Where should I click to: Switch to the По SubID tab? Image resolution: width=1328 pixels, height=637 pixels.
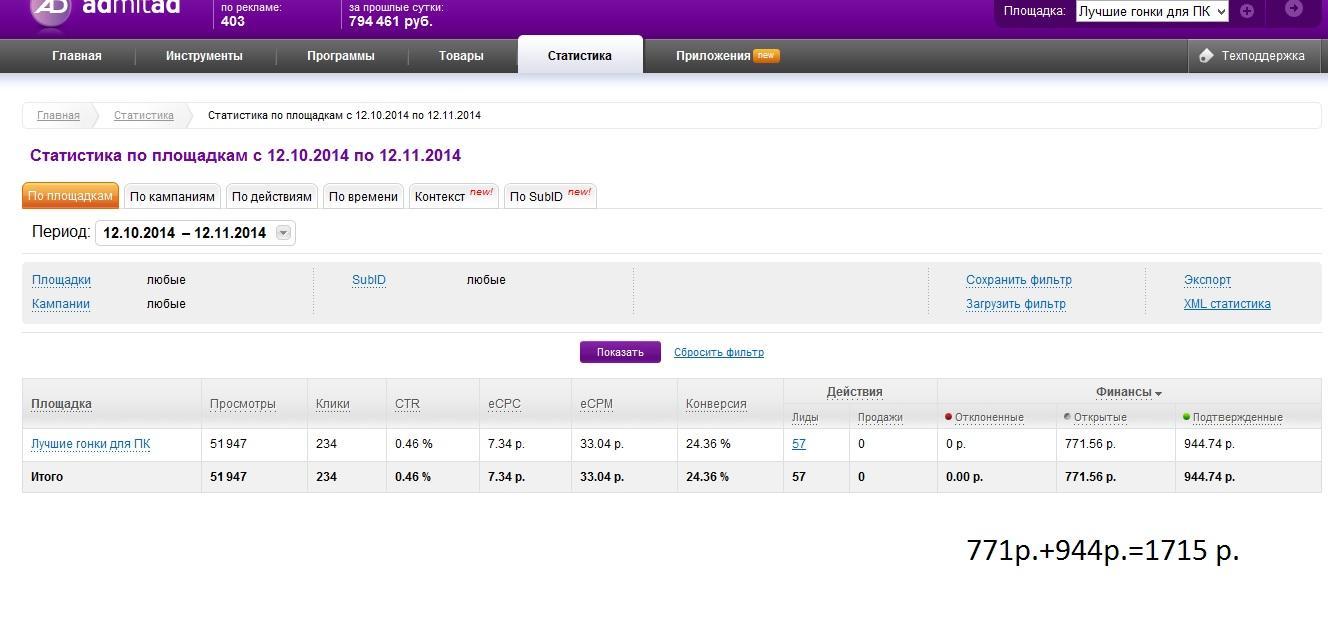550,196
